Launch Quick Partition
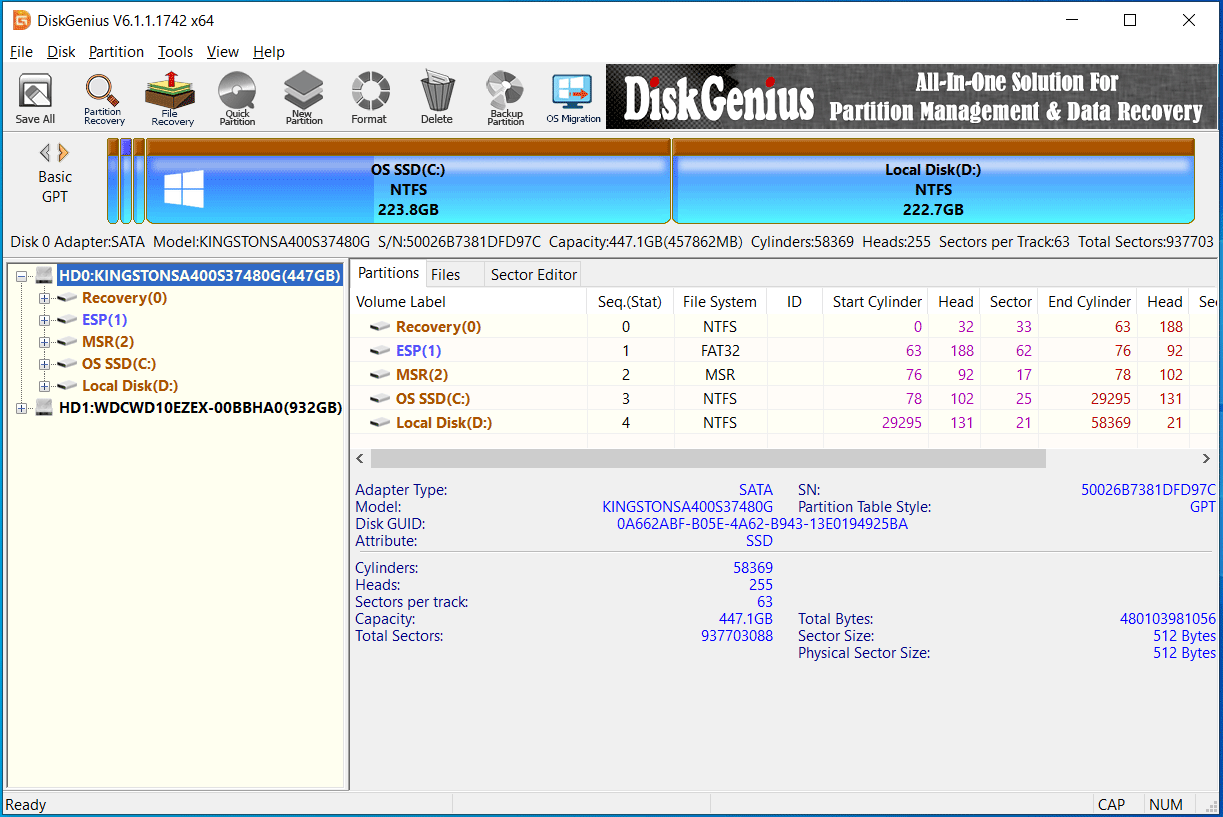The height and width of the screenshot is (817, 1223). coord(237,97)
